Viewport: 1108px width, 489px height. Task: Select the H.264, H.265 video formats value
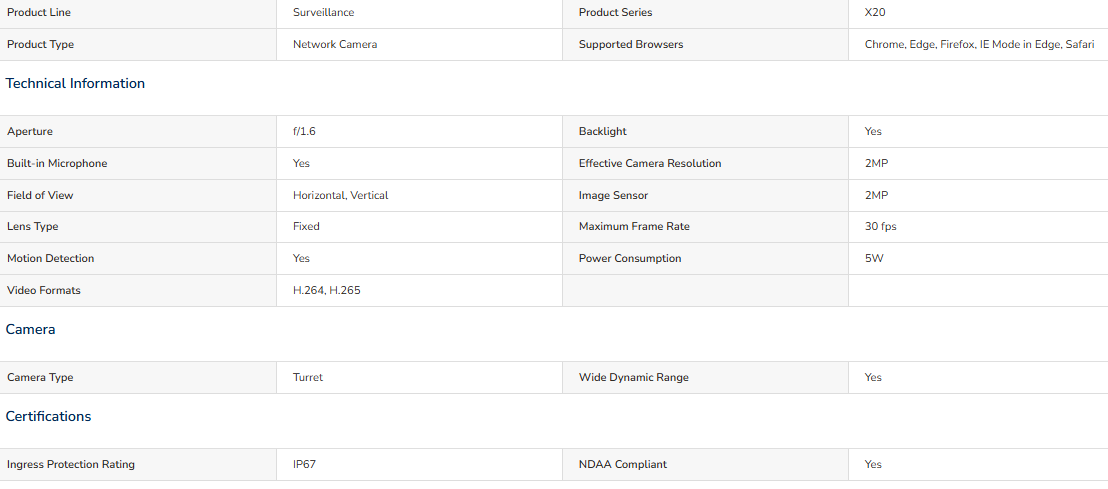click(326, 290)
